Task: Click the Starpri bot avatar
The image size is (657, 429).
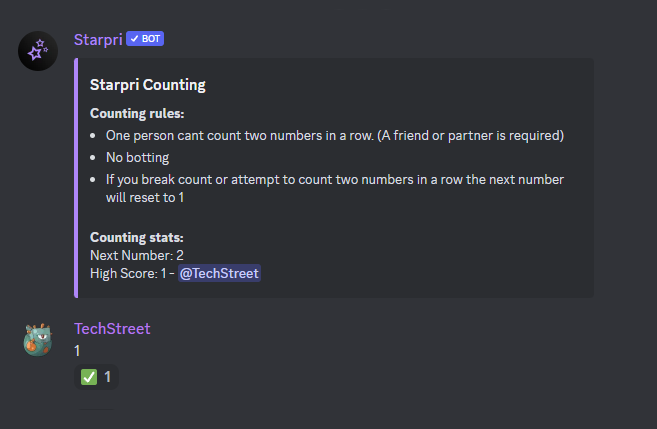Action: [38, 51]
